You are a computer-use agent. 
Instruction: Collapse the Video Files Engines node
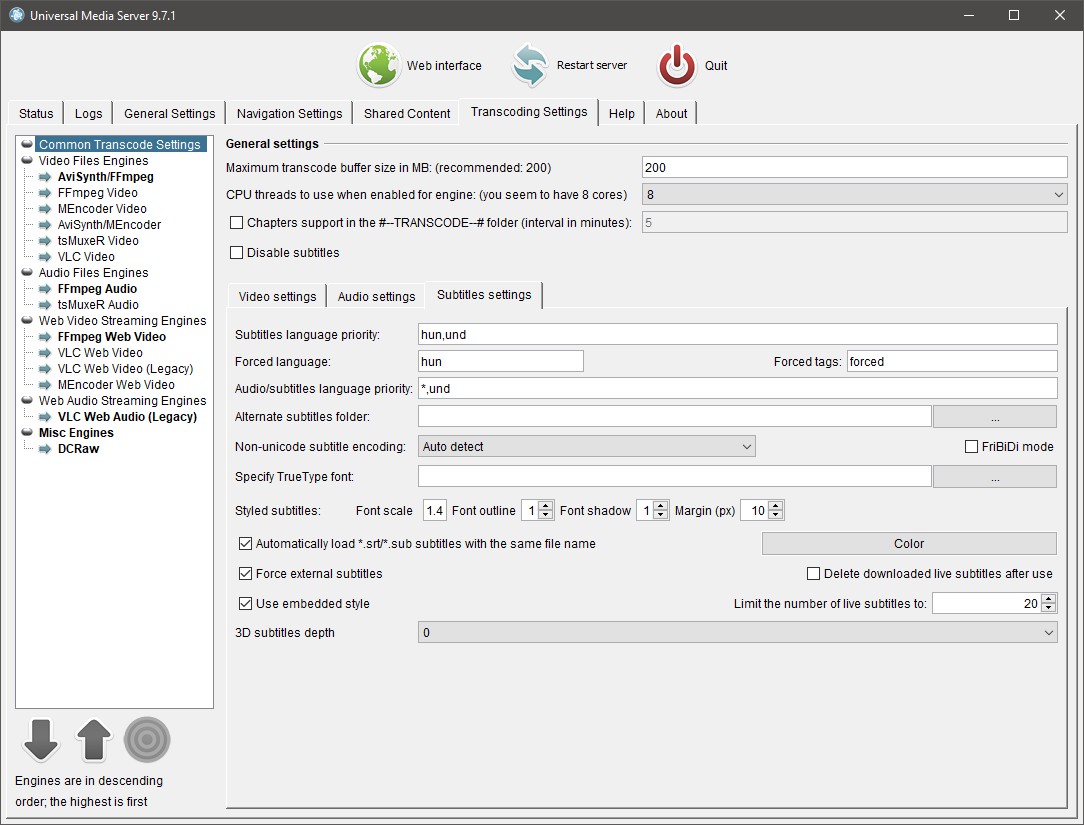[x=27, y=160]
